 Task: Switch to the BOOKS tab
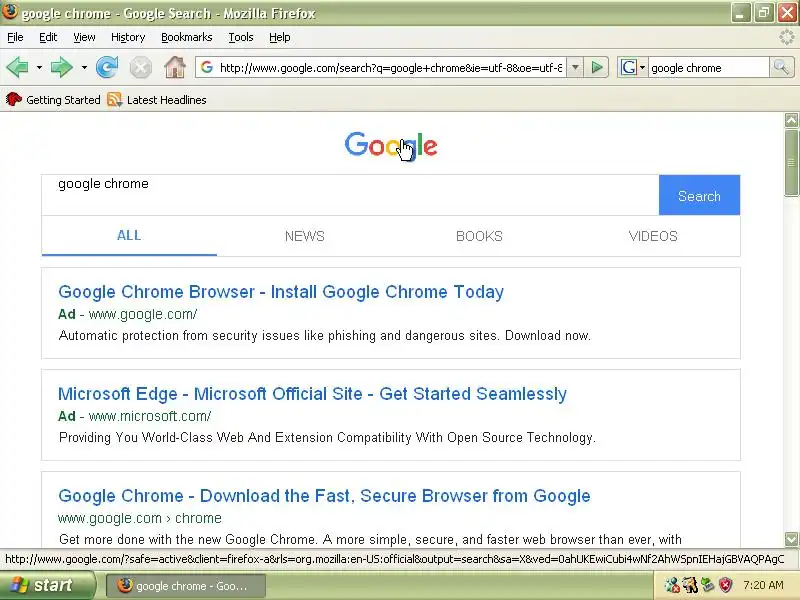point(479,236)
